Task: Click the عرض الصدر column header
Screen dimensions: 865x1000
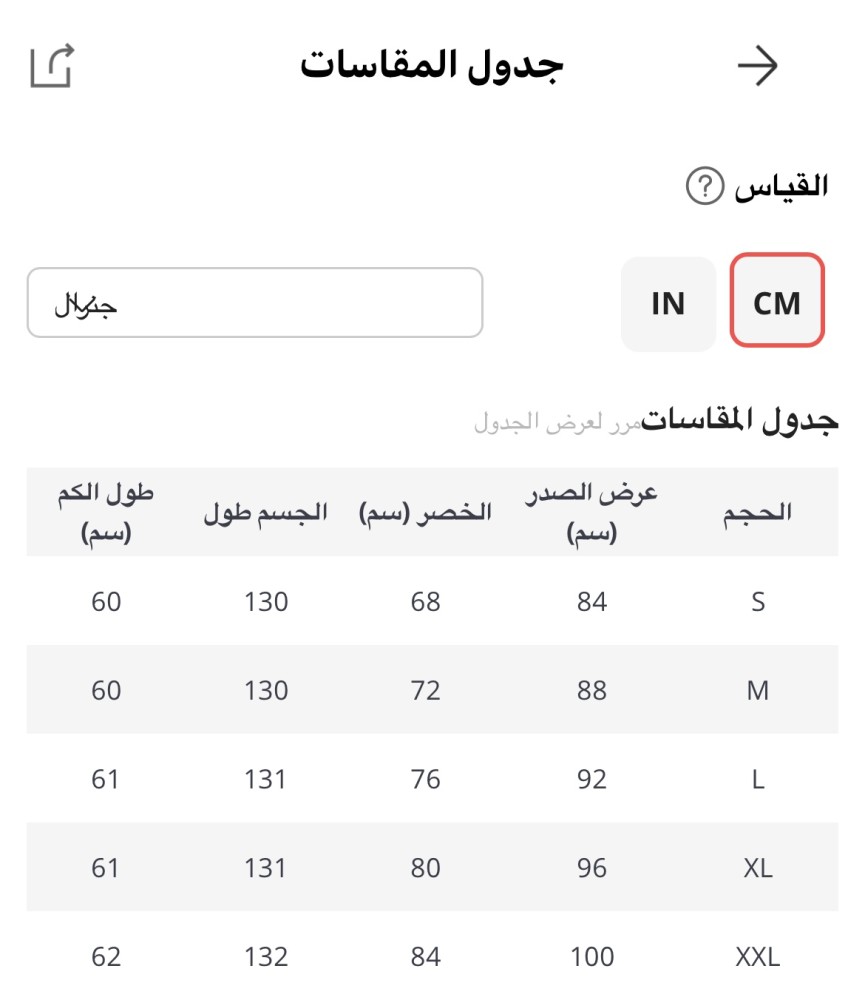Action: pyautogui.click(x=592, y=513)
